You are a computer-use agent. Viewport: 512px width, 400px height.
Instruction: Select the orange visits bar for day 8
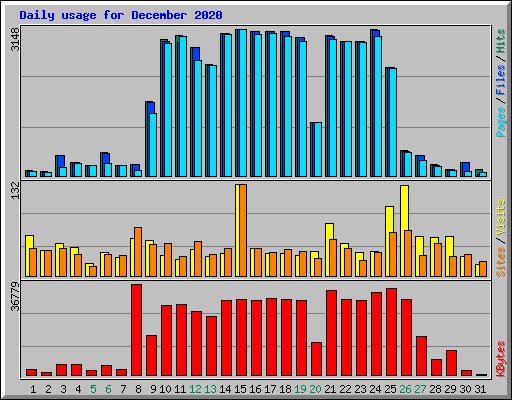pyautogui.click(x=138, y=252)
